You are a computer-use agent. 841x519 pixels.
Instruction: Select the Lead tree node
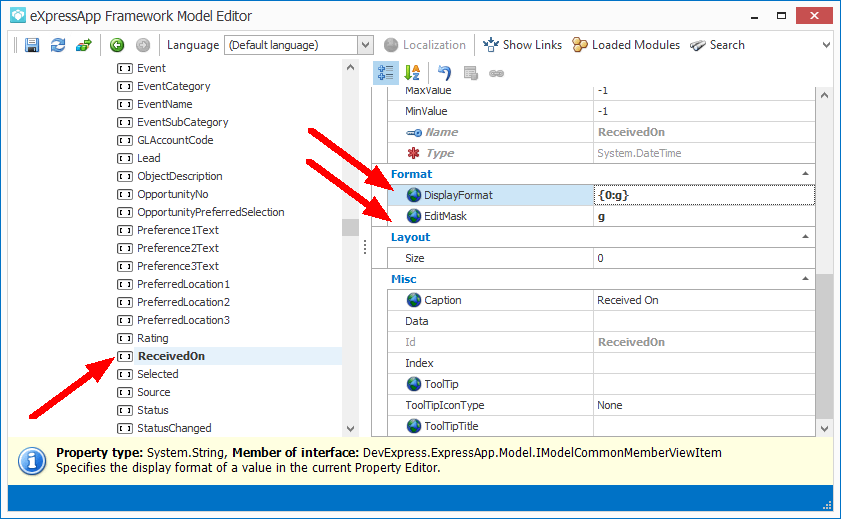pyautogui.click(x=149, y=158)
